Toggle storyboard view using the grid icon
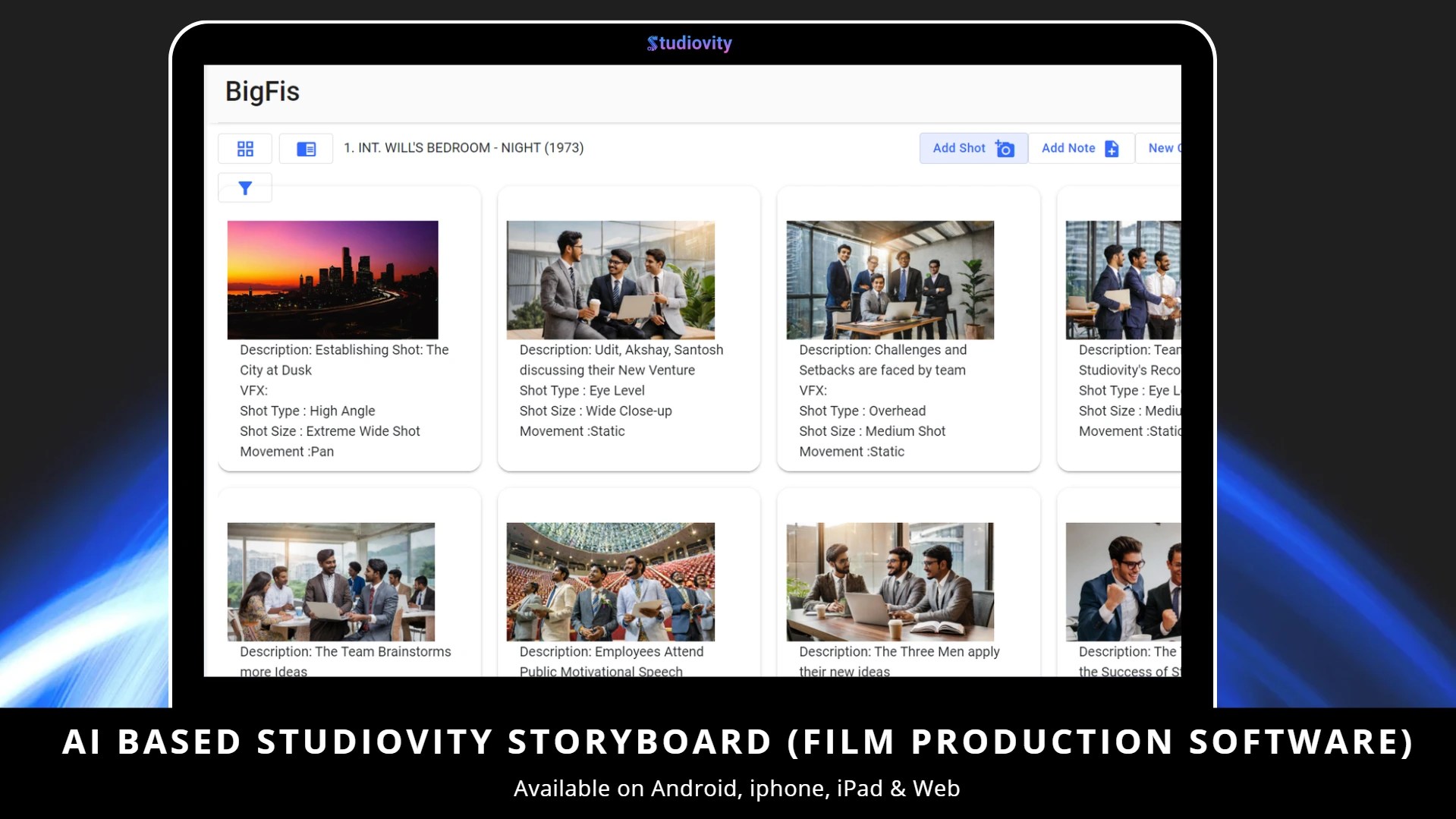1456x819 pixels. (x=244, y=148)
